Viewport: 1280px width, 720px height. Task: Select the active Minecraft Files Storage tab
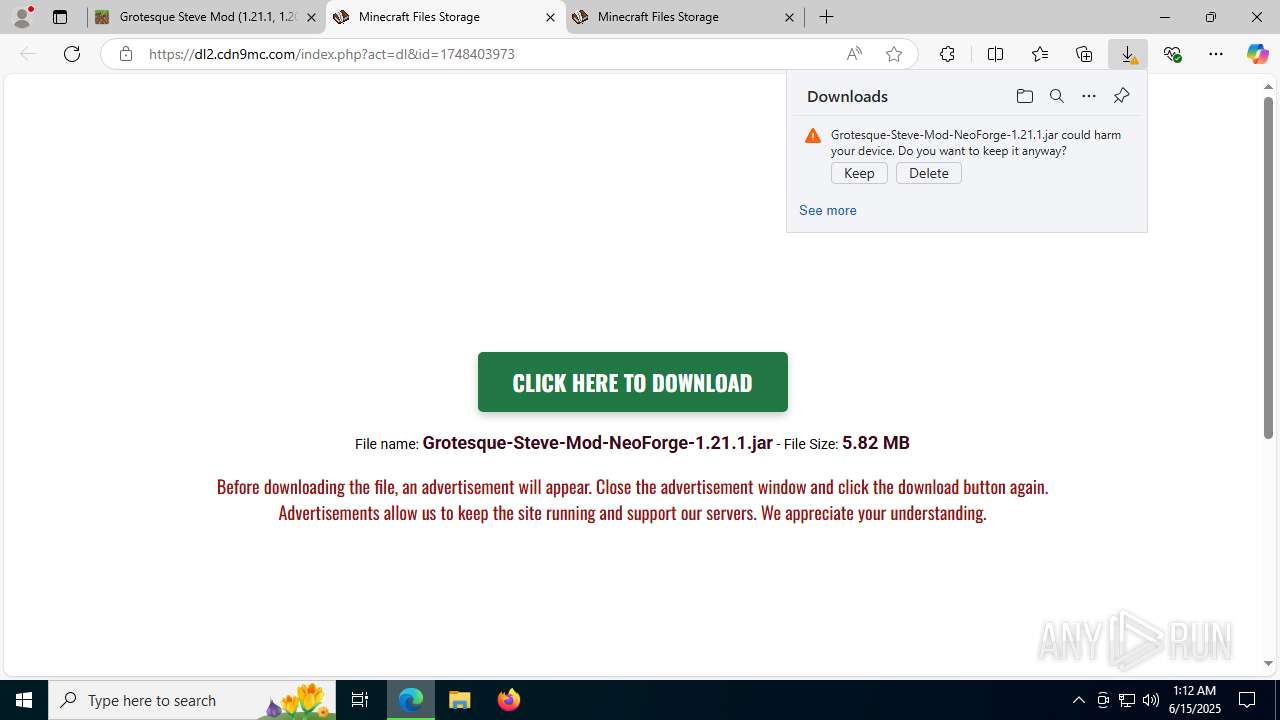click(x=445, y=17)
